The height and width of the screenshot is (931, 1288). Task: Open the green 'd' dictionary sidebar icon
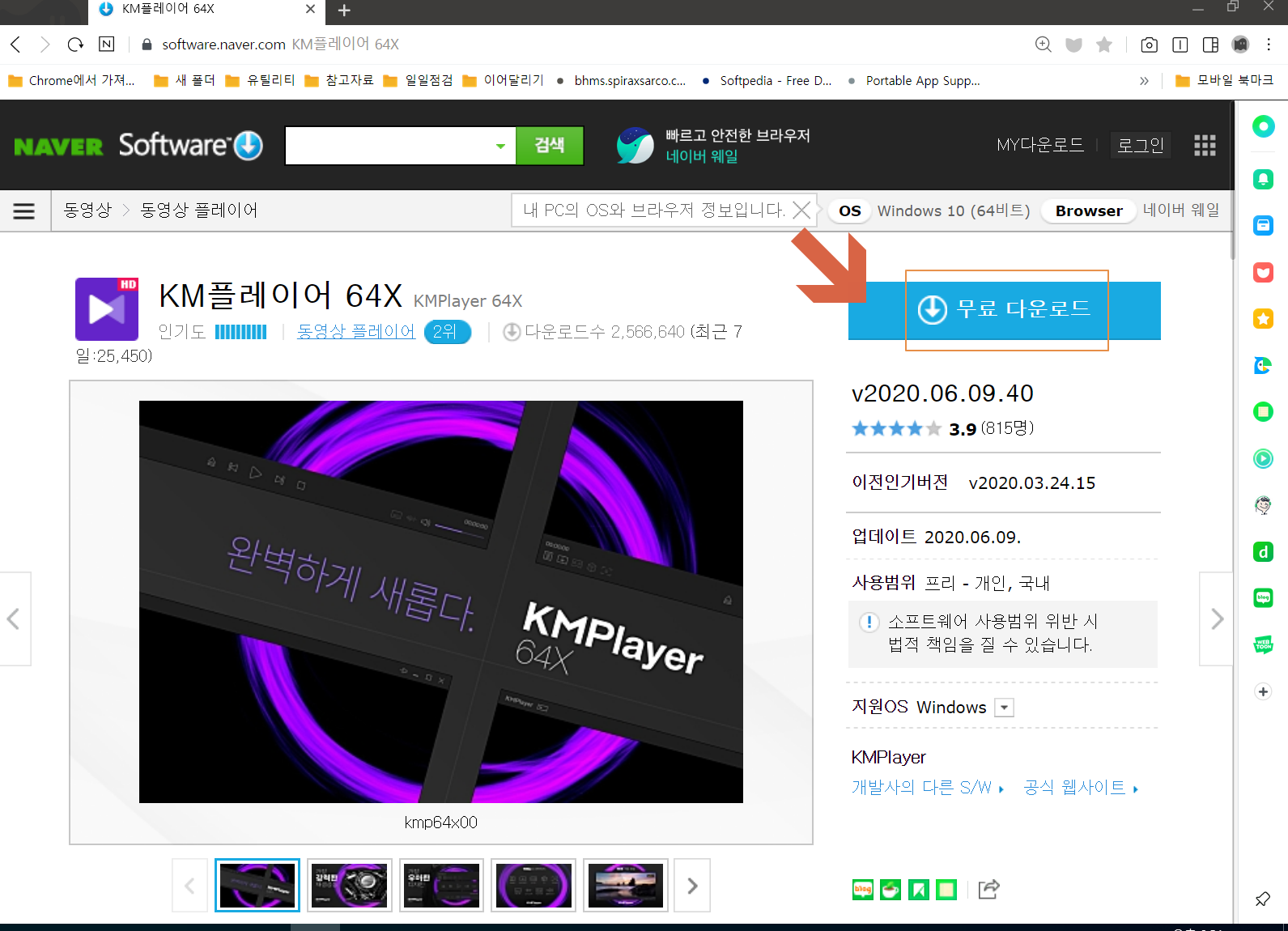[1263, 552]
